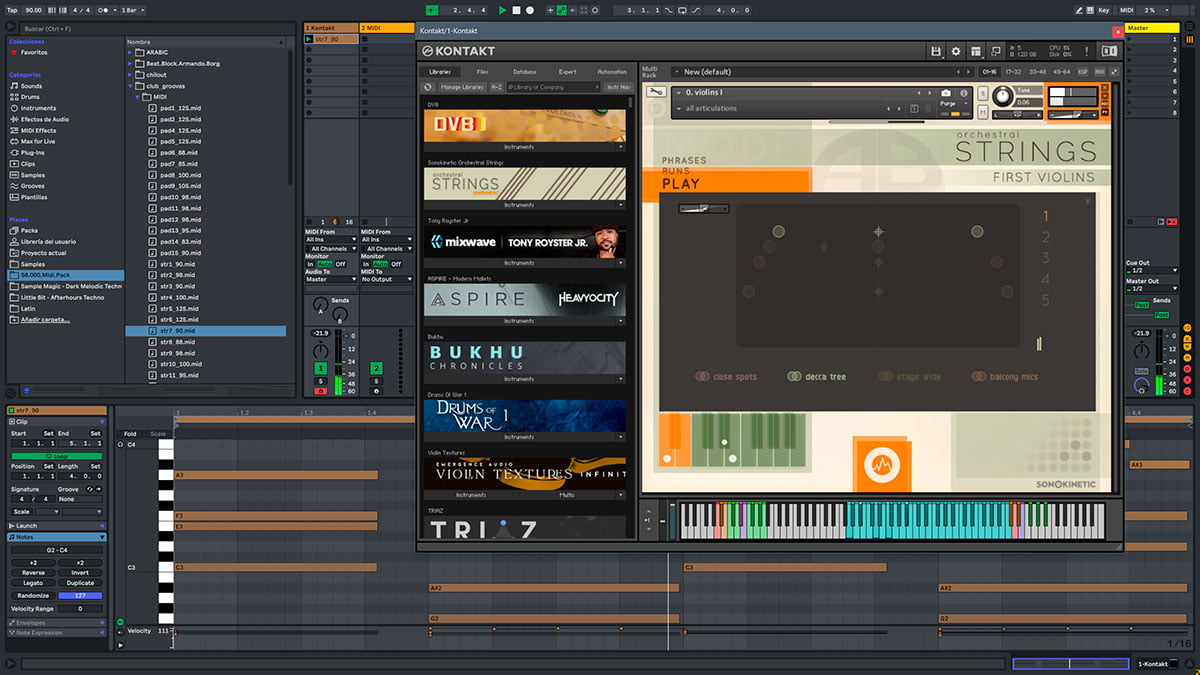This screenshot has width=1200, height=675.
Task: Click the Kontakt warning exclamation icon
Action: click(1089, 51)
